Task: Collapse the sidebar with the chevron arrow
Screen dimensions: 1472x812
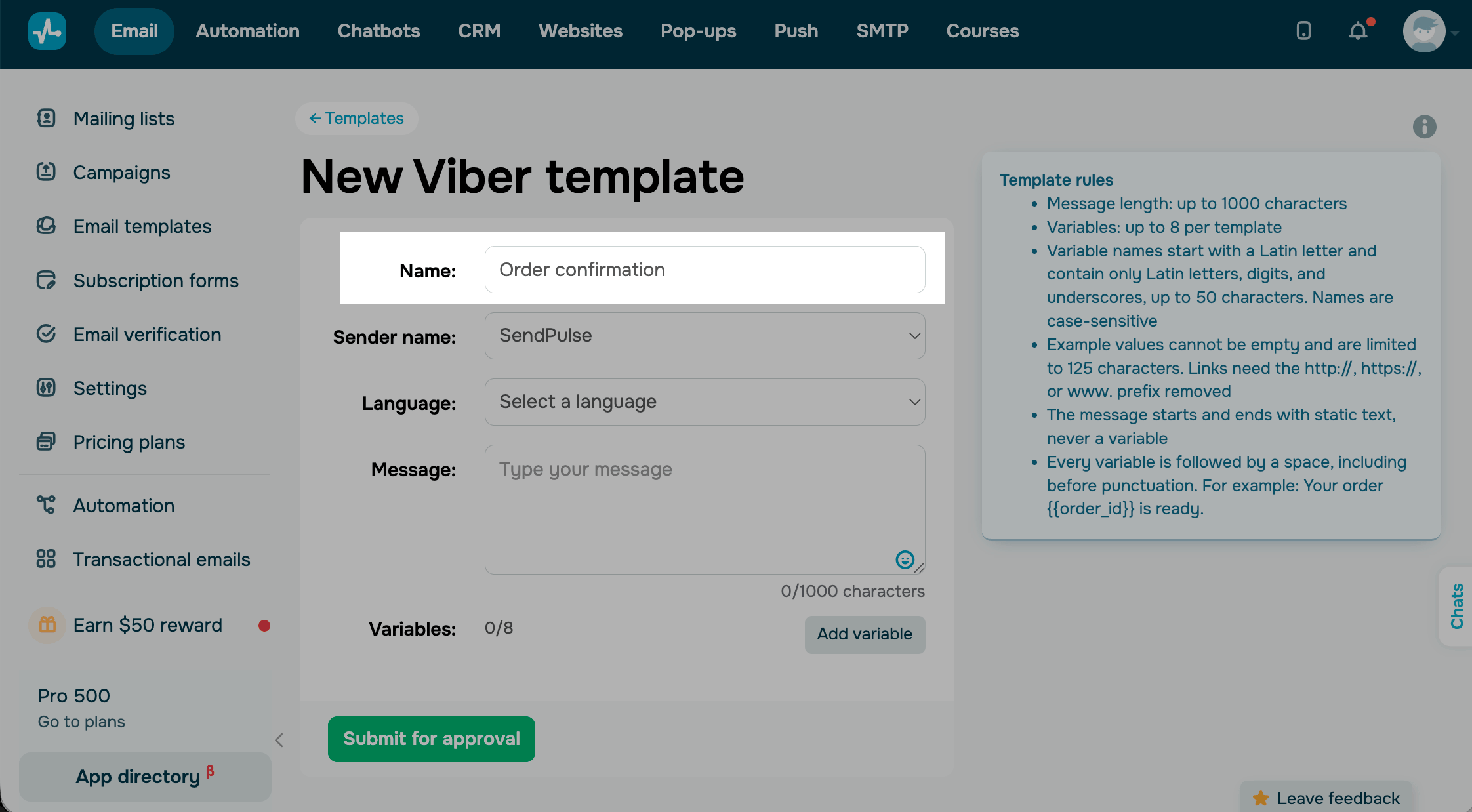Action: coord(279,740)
